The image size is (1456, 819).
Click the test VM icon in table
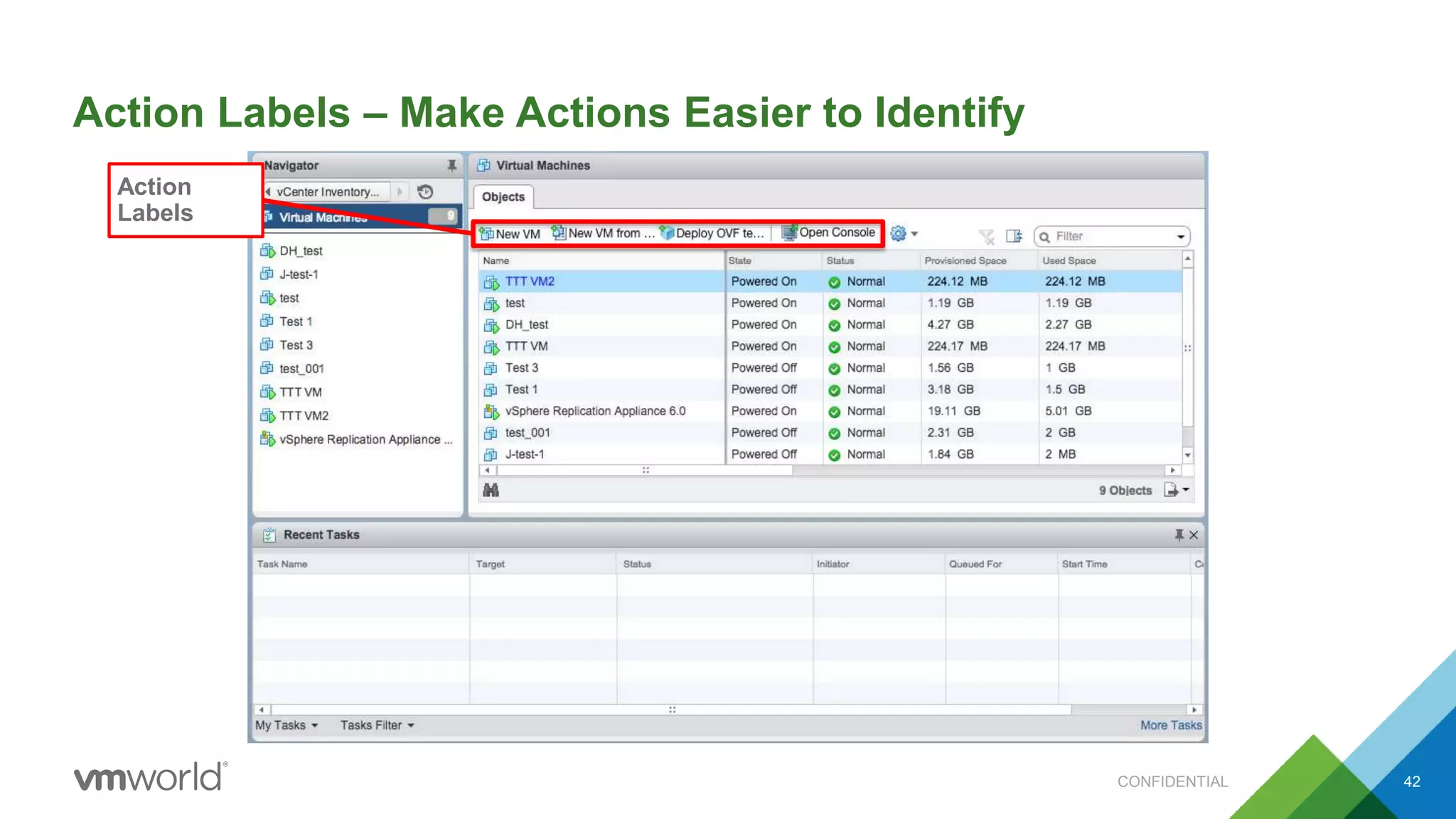coord(491,304)
